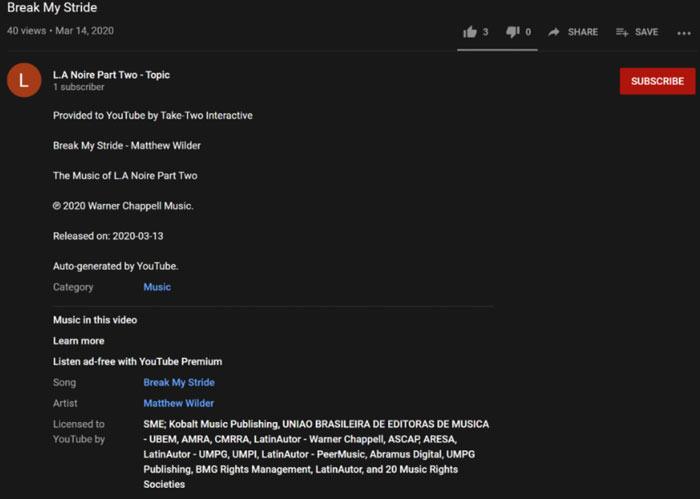Screen dimensions: 700x499
Task: Click the like/dislike ratio bar
Action: [x=499, y=49]
